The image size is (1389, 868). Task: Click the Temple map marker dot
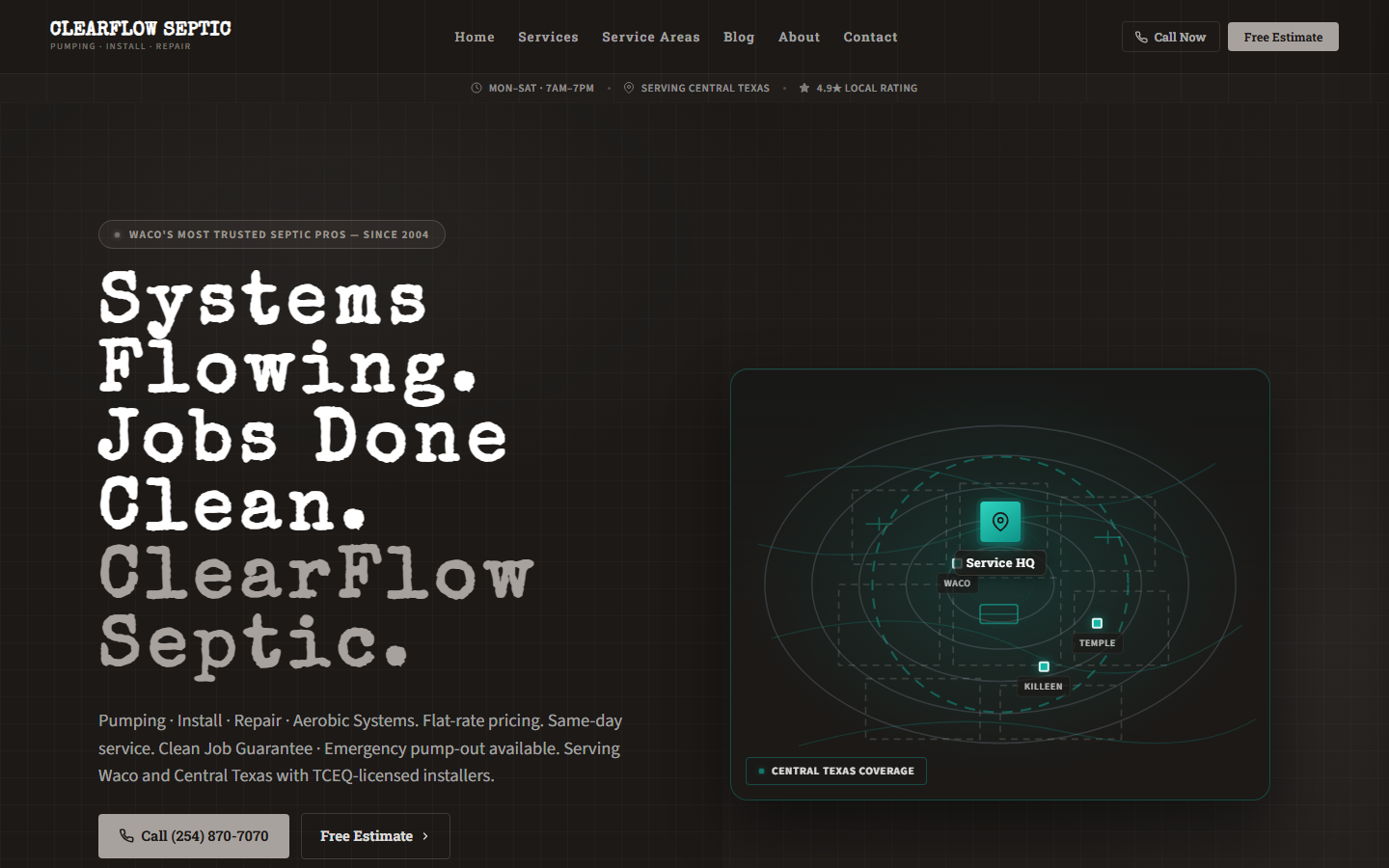point(1097,623)
